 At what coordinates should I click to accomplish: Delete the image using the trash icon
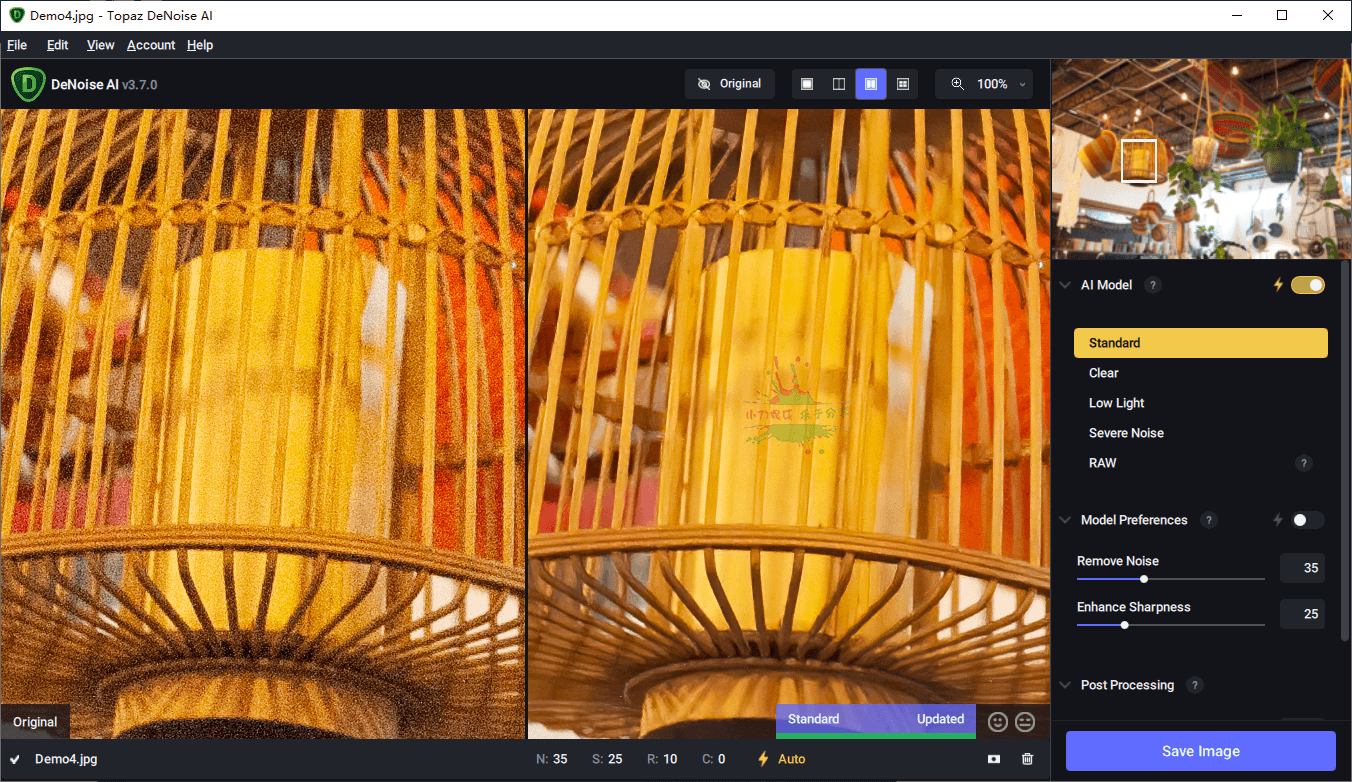(1027, 758)
